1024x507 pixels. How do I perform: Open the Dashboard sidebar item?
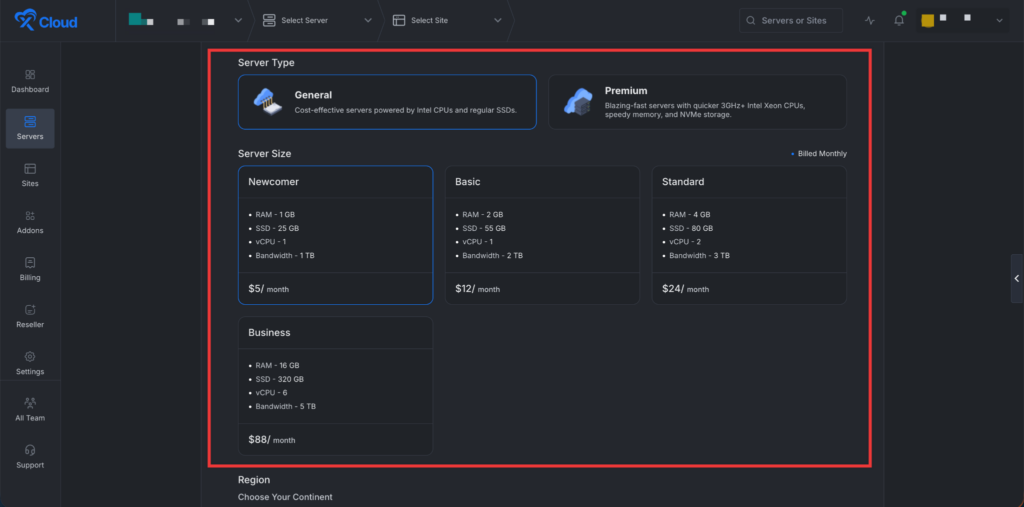click(30, 81)
